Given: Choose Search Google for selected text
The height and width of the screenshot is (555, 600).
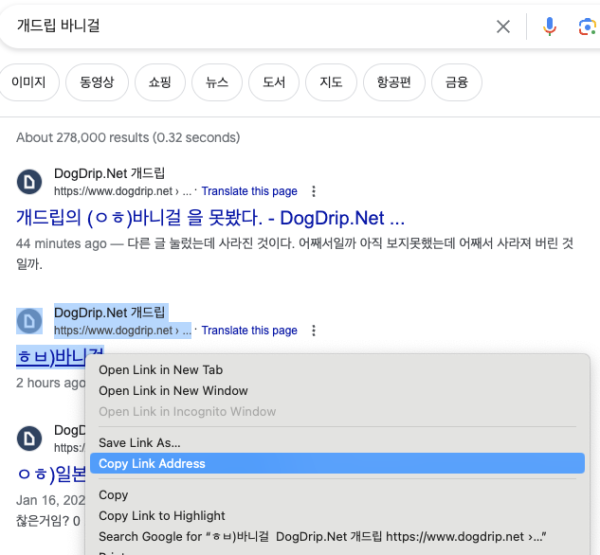Looking at the screenshot, I should tap(322, 537).
